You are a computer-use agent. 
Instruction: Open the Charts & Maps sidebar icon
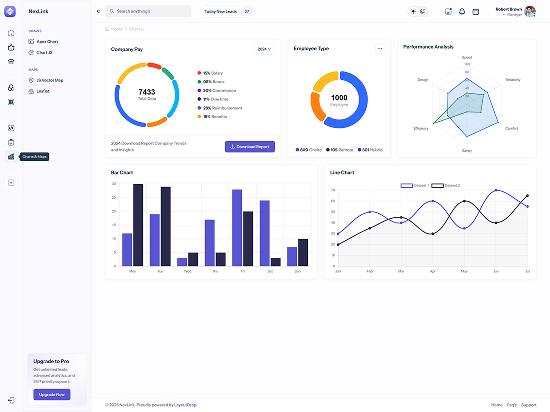11,156
